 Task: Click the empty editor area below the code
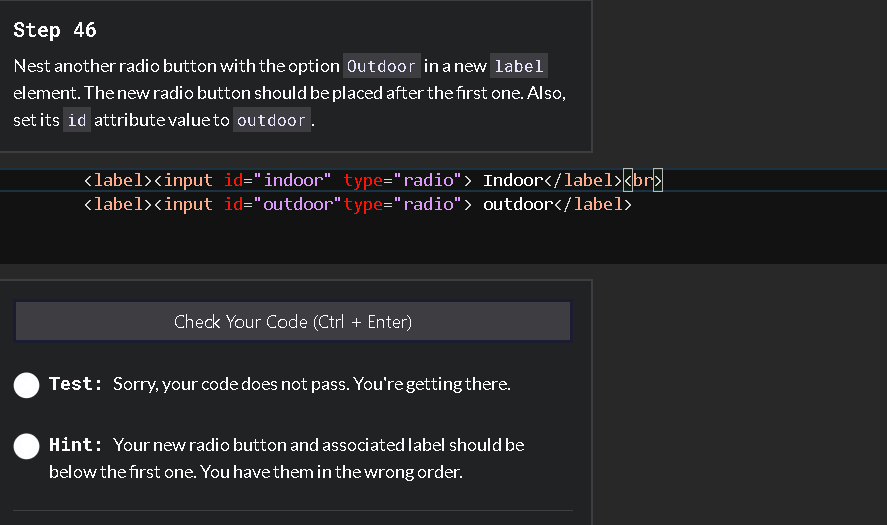tap(400, 240)
